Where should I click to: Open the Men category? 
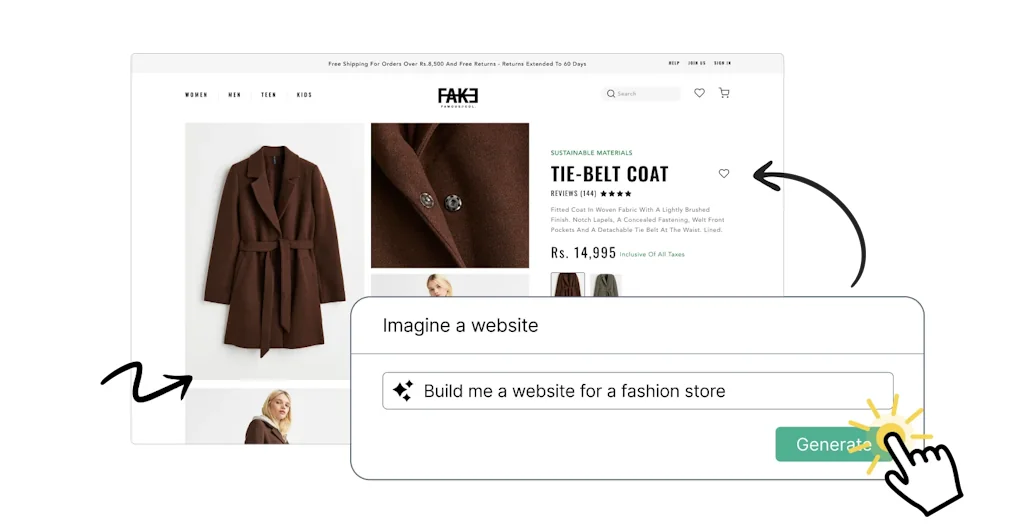tap(234, 95)
